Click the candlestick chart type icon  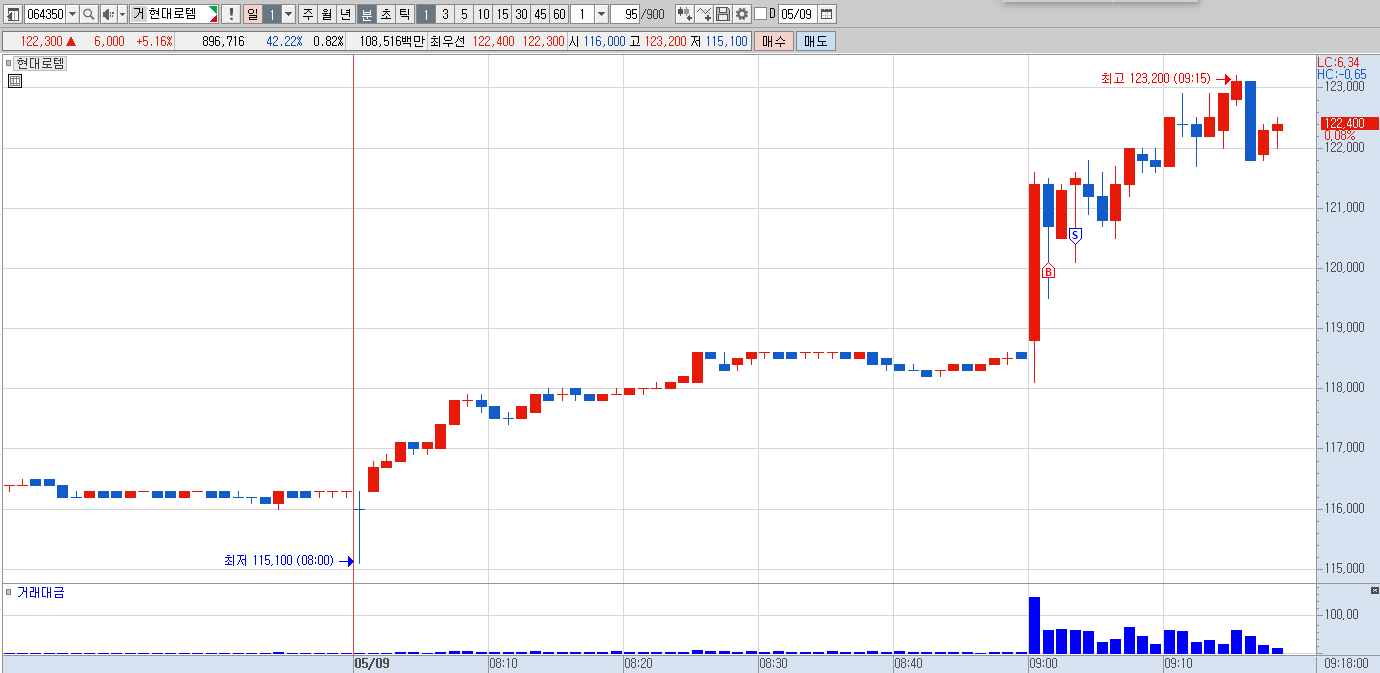tap(684, 14)
